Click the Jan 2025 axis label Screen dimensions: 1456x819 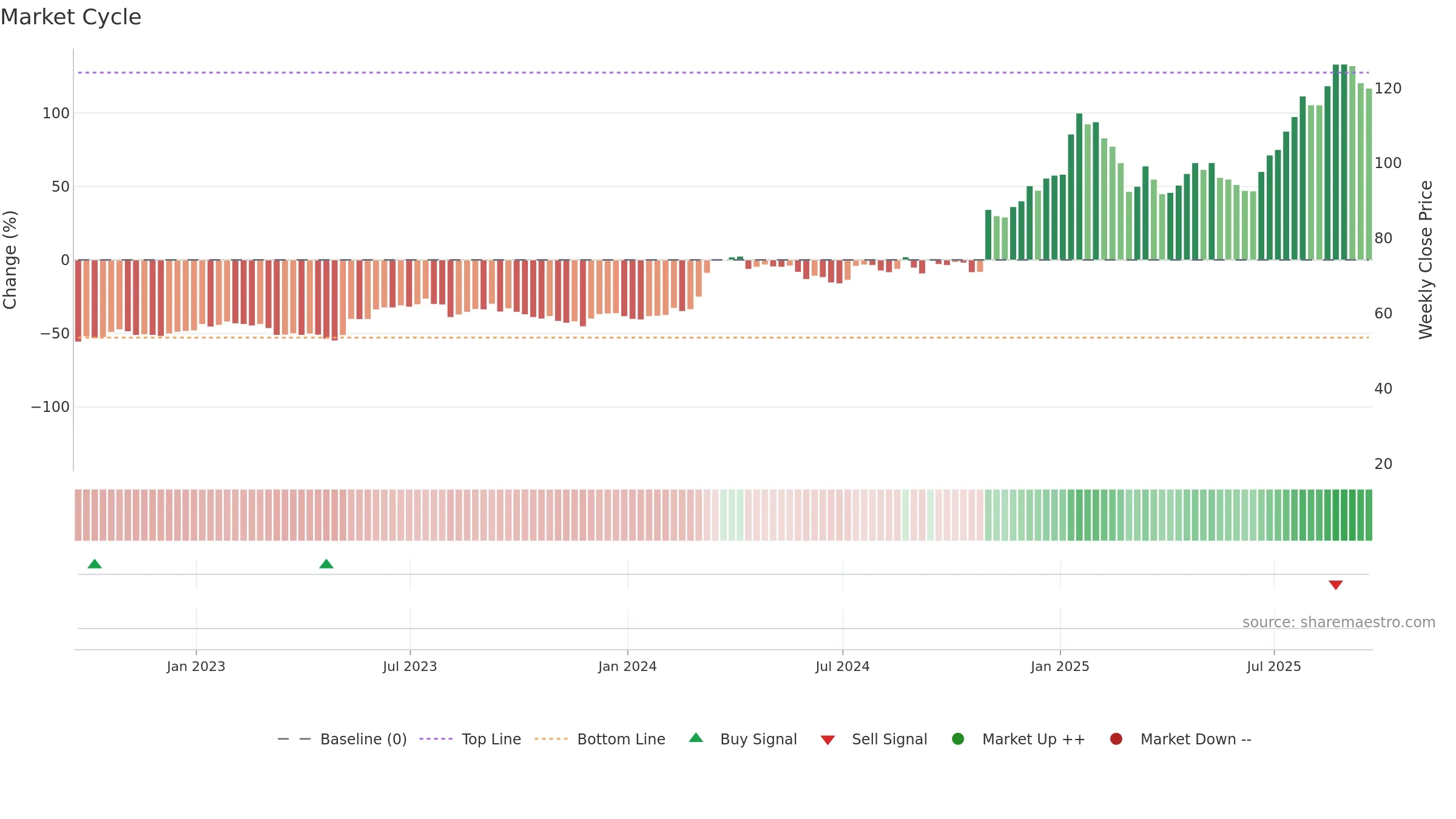[x=1060, y=667]
